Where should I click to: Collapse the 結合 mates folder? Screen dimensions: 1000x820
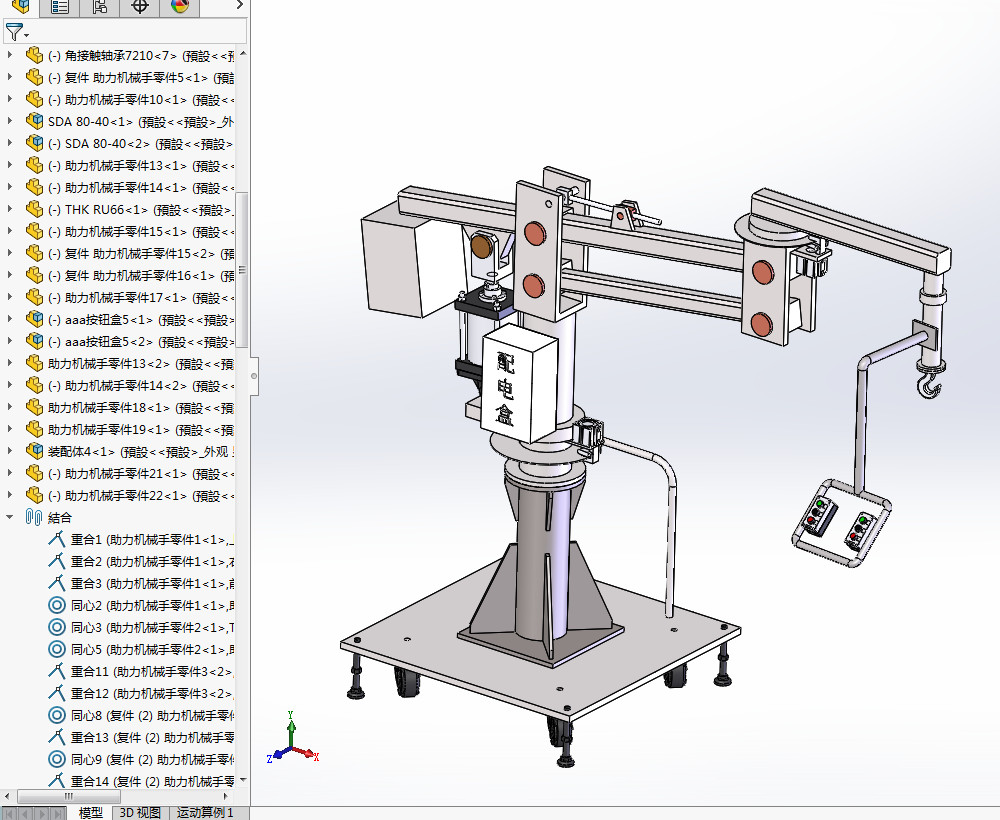click(10, 517)
